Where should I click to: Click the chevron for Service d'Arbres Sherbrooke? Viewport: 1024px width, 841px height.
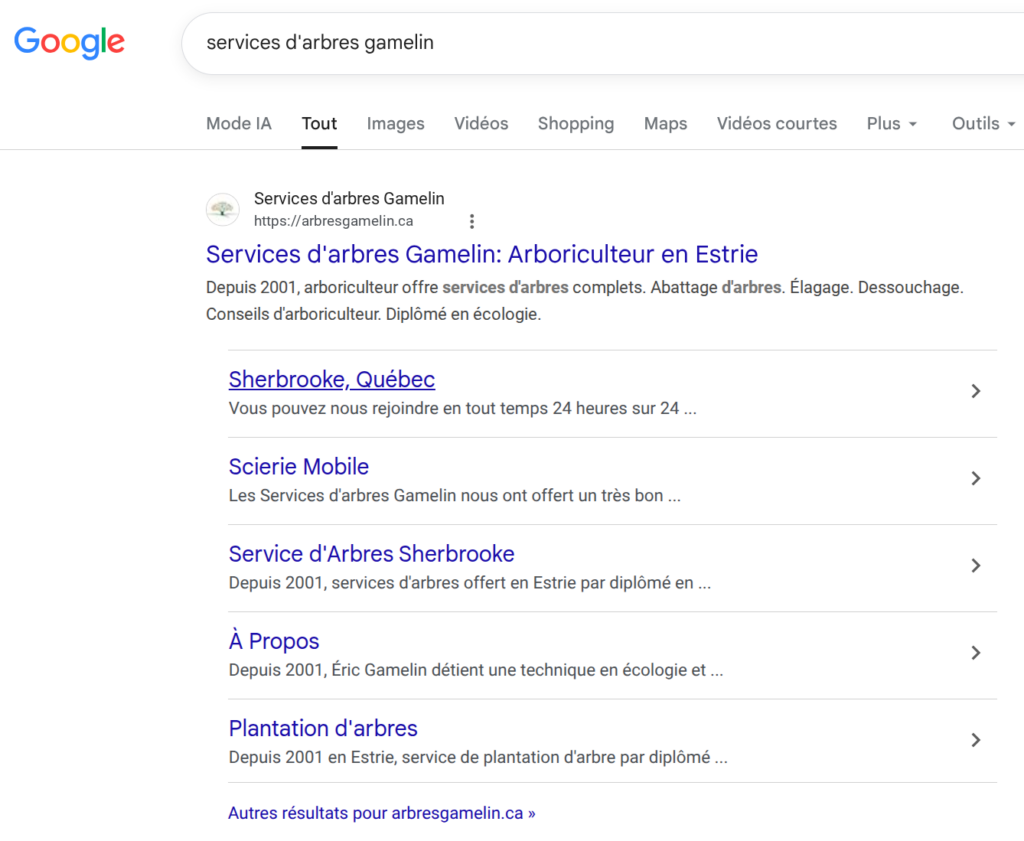point(976,565)
